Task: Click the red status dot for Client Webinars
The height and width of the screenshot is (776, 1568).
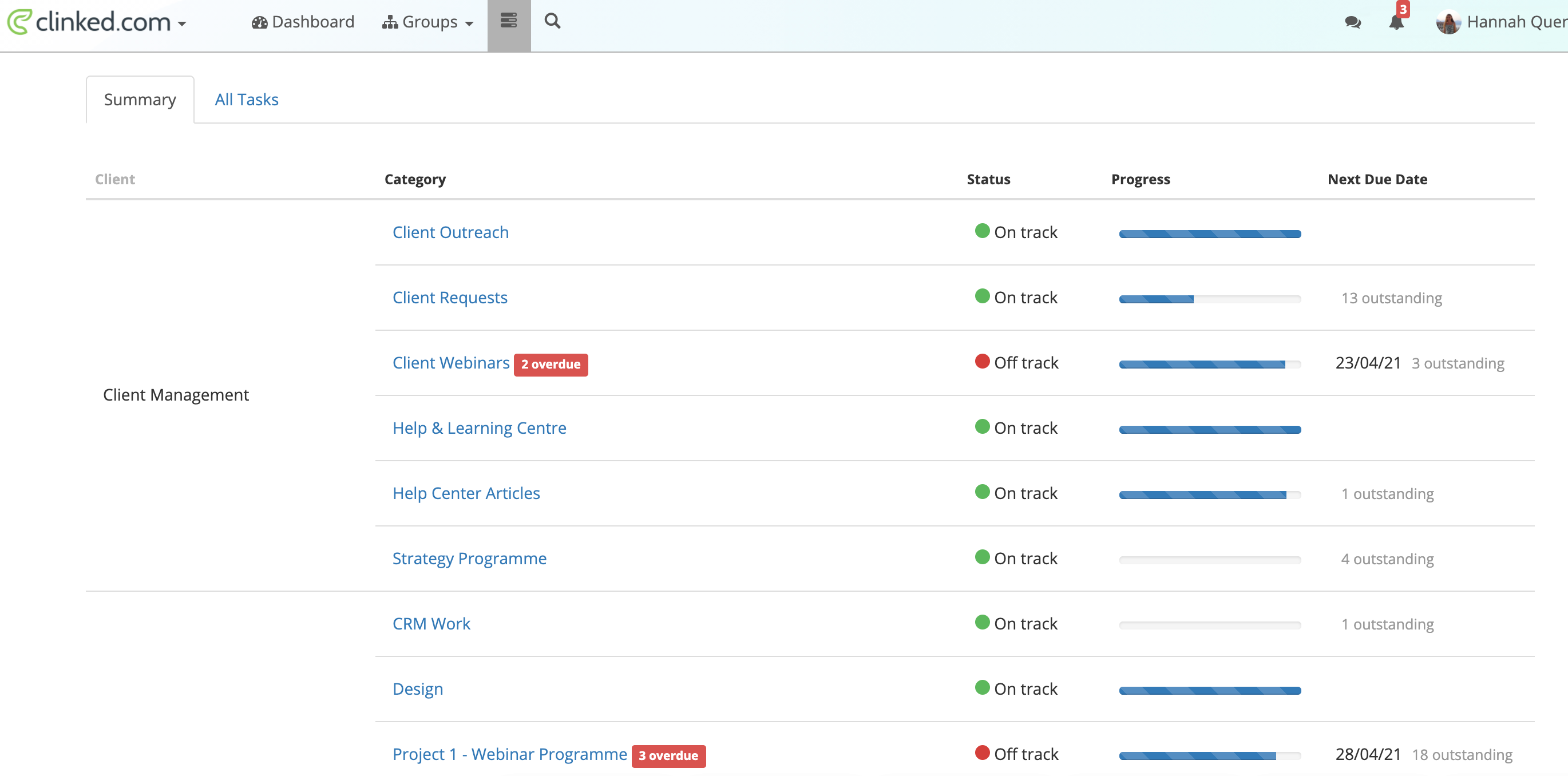Action: [x=982, y=361]
